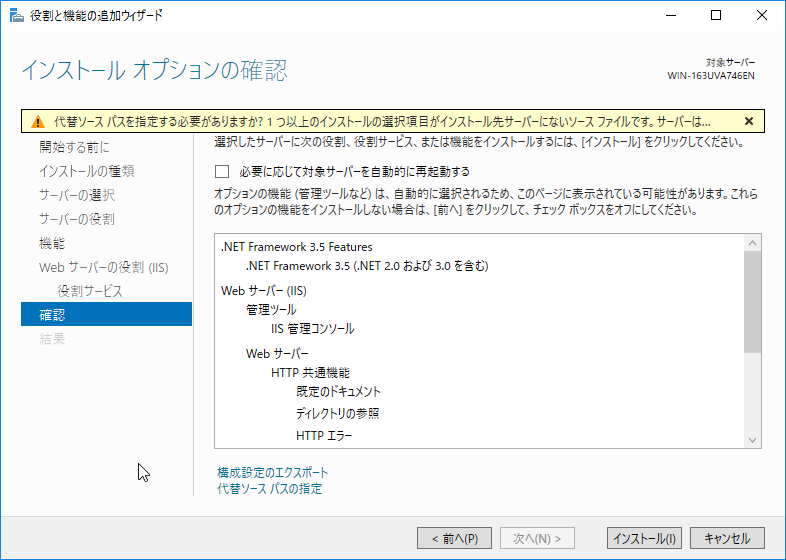Go back with < 前へ(P) button
This screenshot has width=786, height=560.
click(454, 538)
